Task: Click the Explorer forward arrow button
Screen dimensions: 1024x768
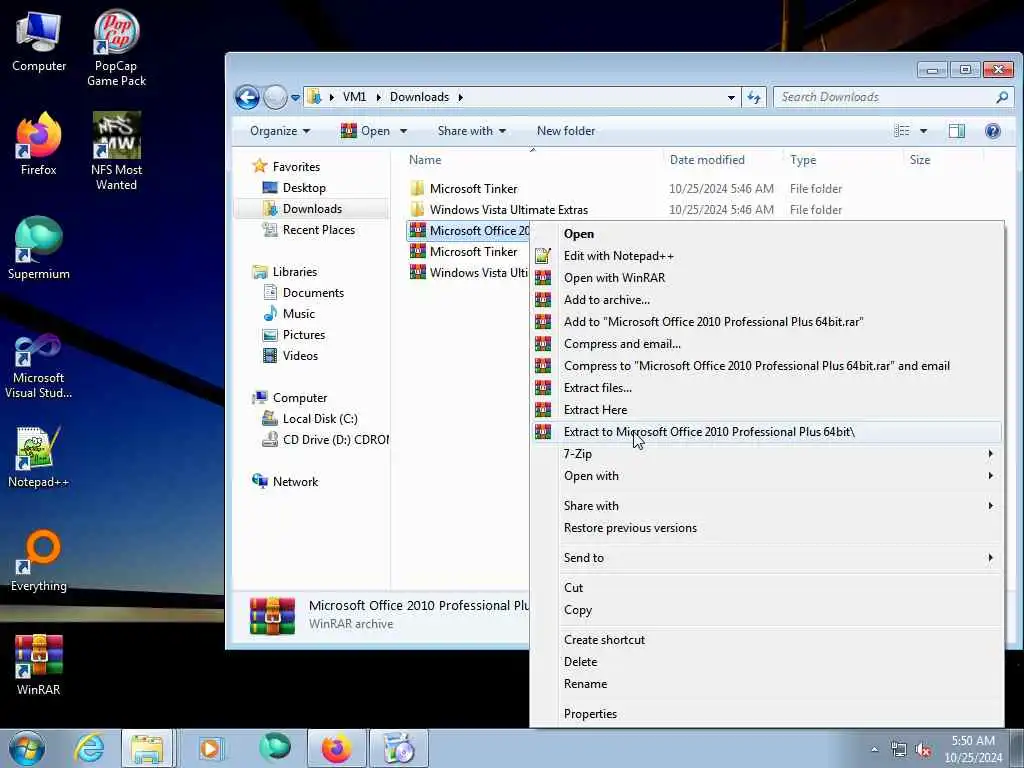Action: (x=275, y=97)
